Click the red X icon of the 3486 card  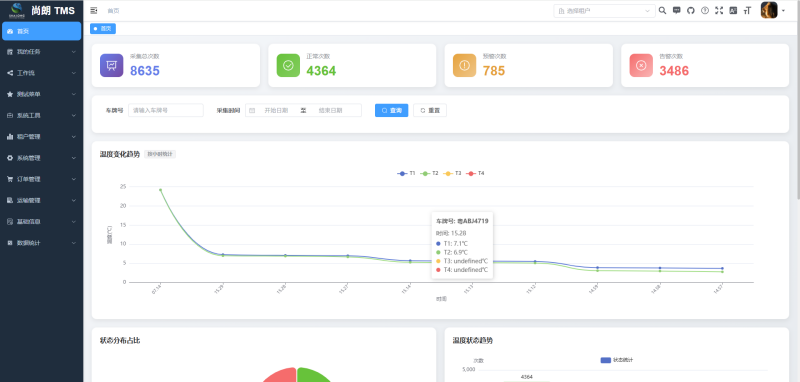coord(641,65)
